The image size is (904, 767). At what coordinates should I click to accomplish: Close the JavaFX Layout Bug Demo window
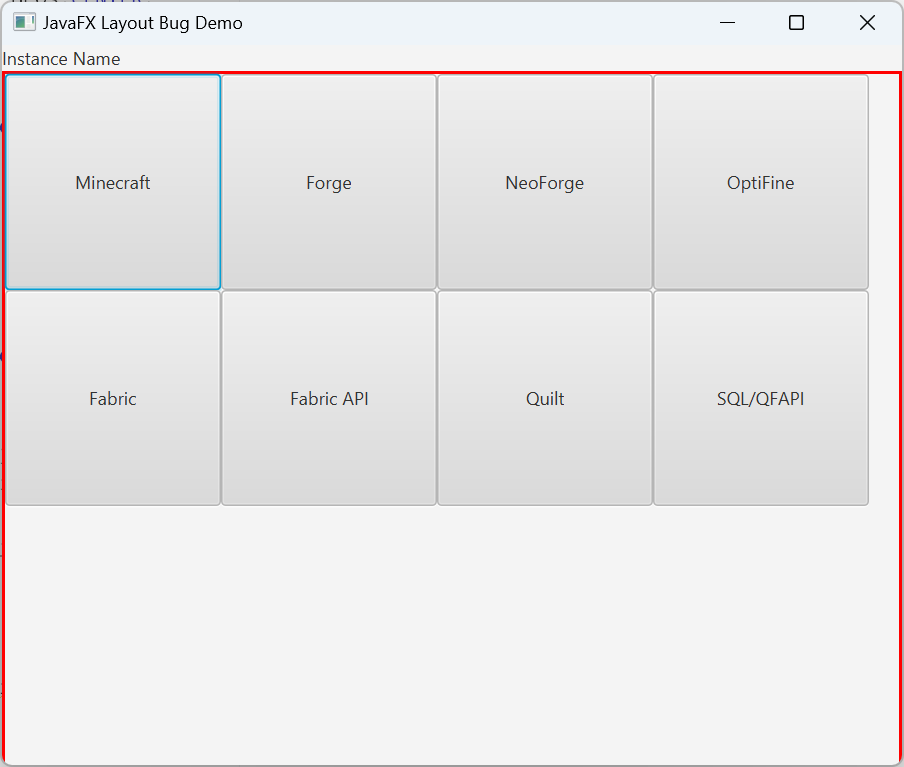pos(867,22)
